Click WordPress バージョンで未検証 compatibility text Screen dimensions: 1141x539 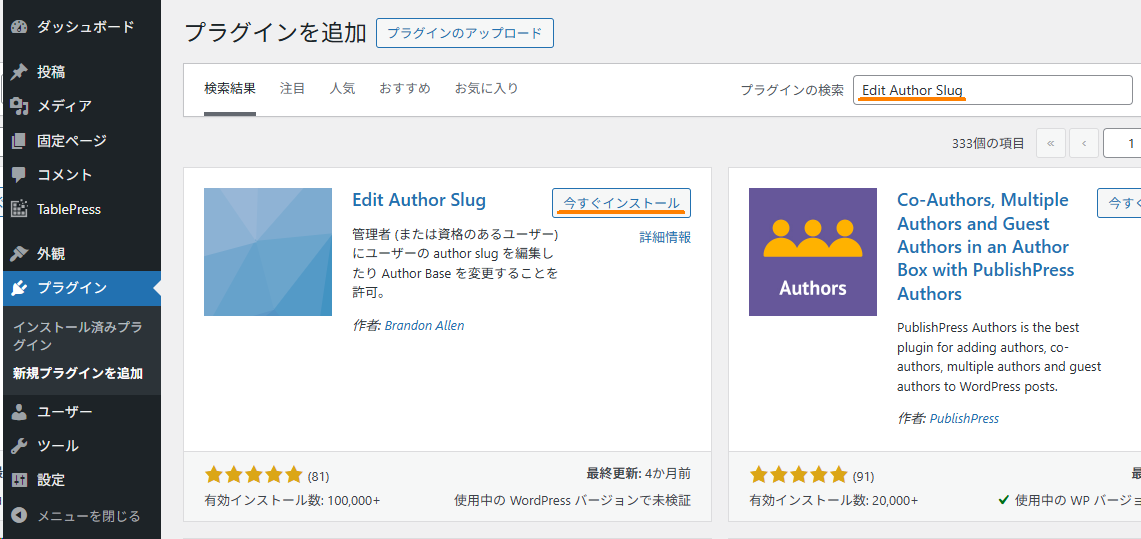[572, 500]
